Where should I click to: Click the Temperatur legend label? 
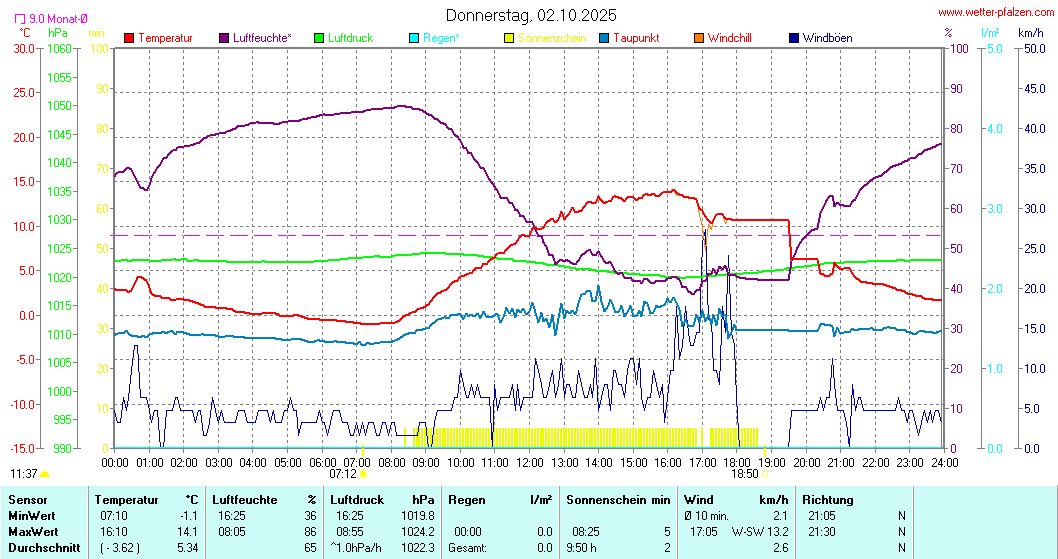(165, 38)
